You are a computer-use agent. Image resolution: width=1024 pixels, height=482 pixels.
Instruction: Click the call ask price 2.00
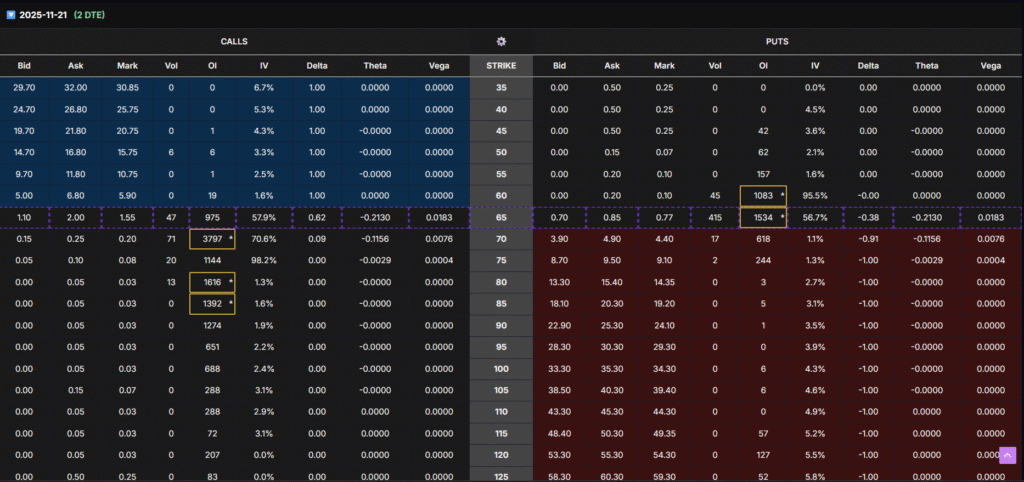(x=76, y=217)
